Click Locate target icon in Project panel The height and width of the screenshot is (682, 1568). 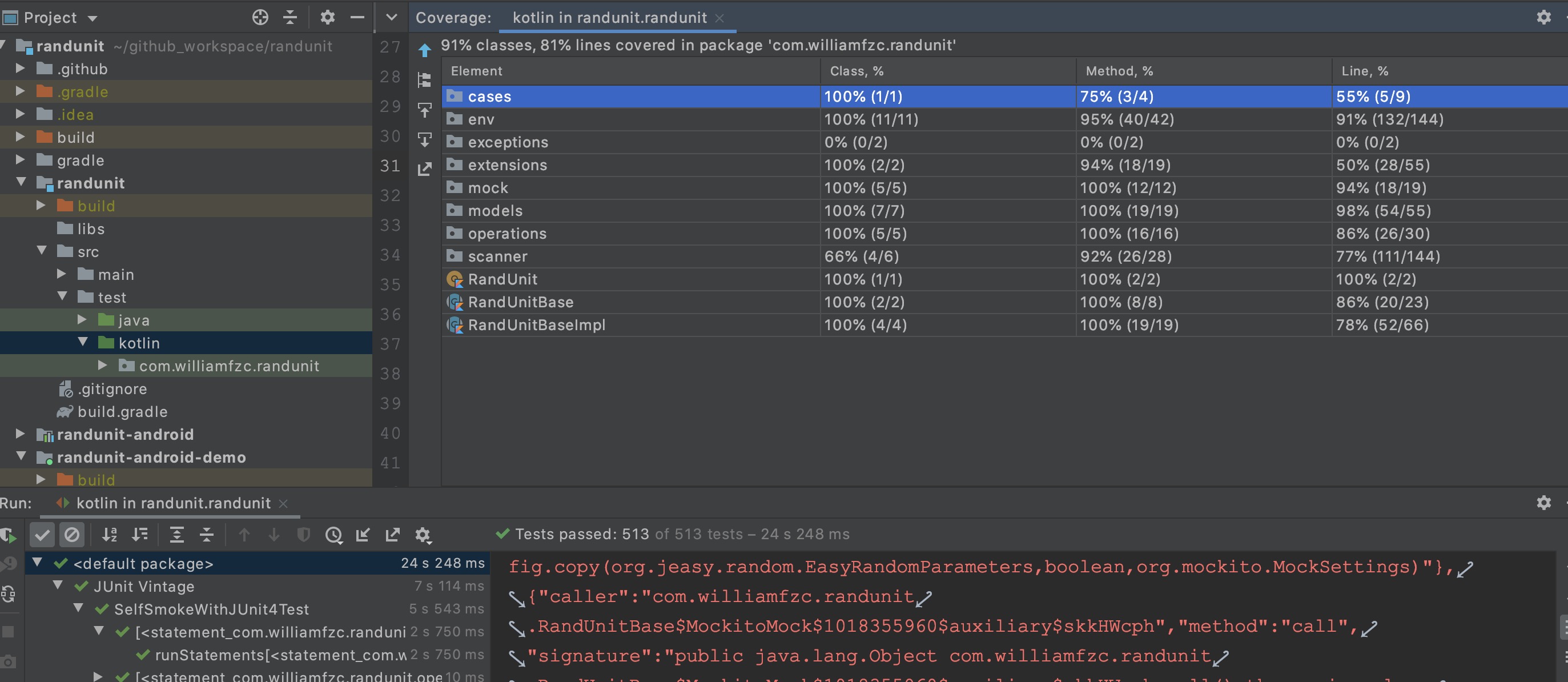pyautogui.click(x=260, y=18)
